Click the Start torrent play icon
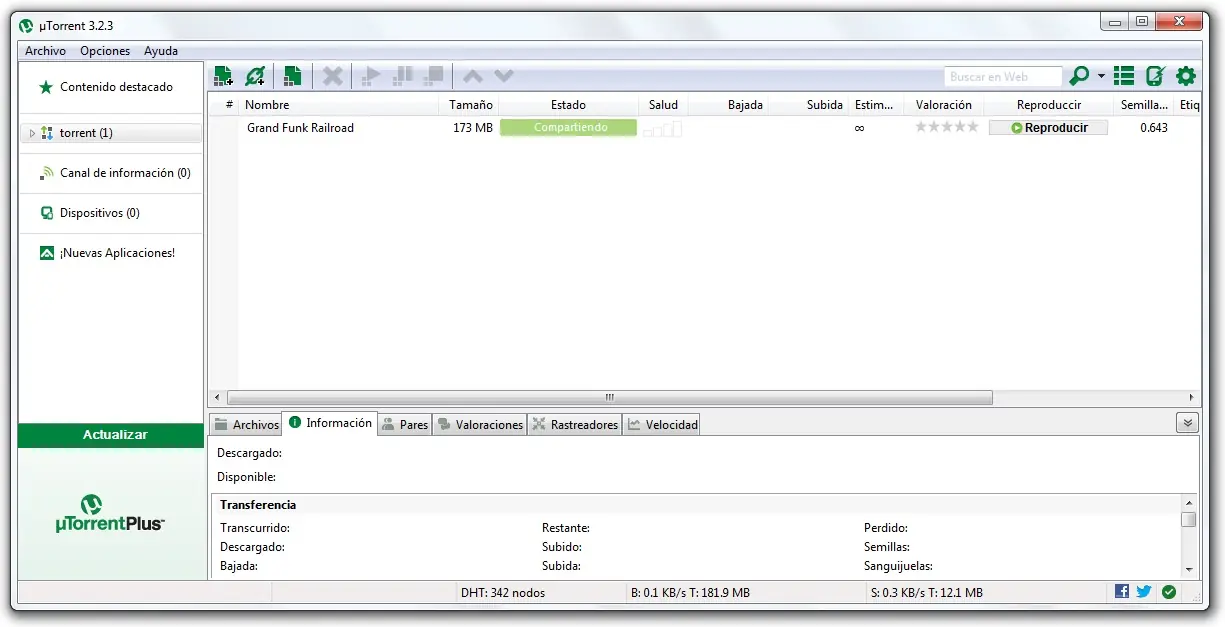The height and width of the screenshot is (627, 1225). point(371,76)
